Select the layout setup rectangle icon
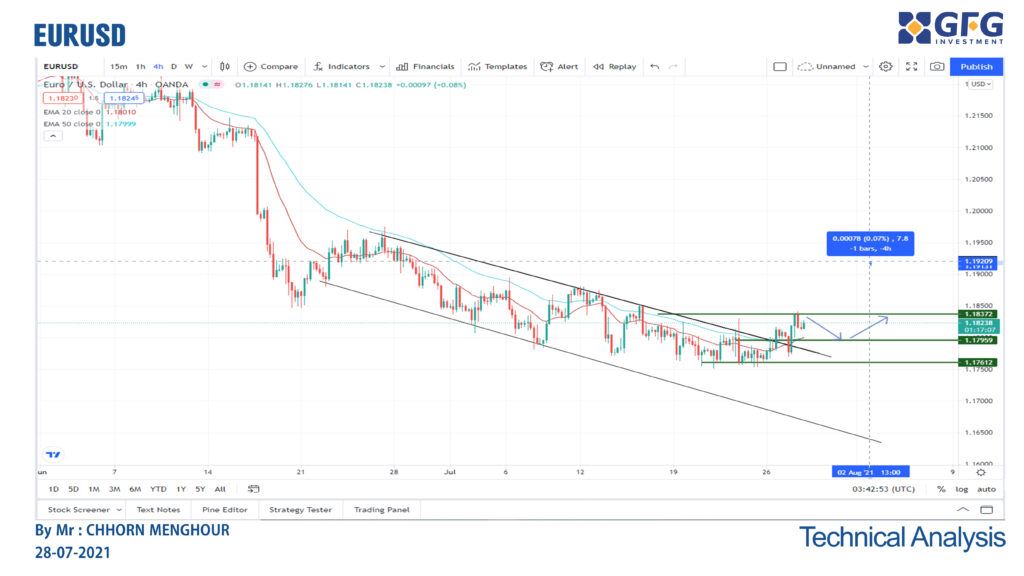Screen dimensions: 1024x576 [780, 67]
